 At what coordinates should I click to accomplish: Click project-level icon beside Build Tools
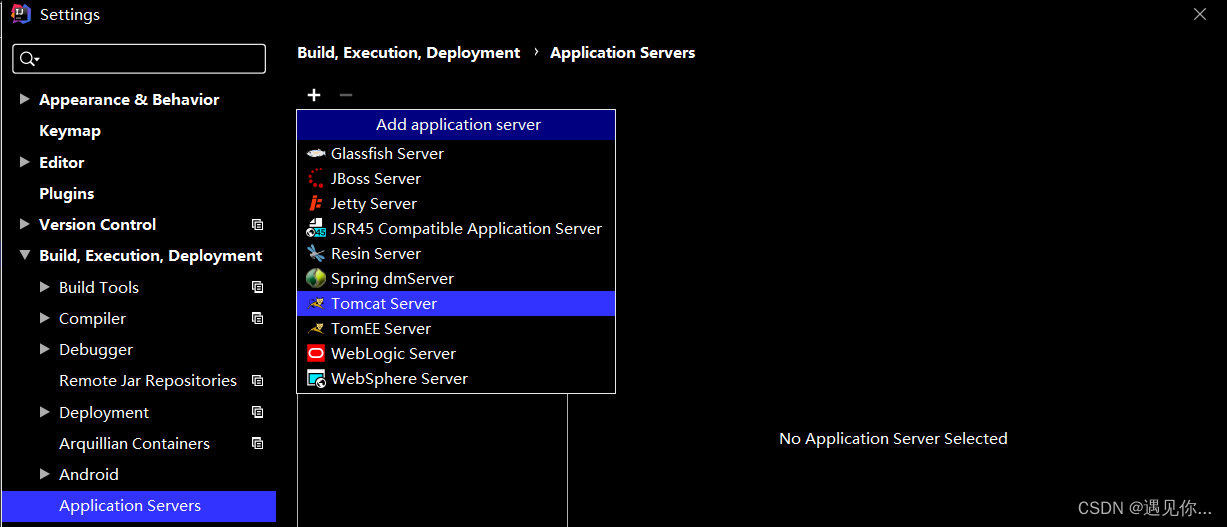click(257, 288)
